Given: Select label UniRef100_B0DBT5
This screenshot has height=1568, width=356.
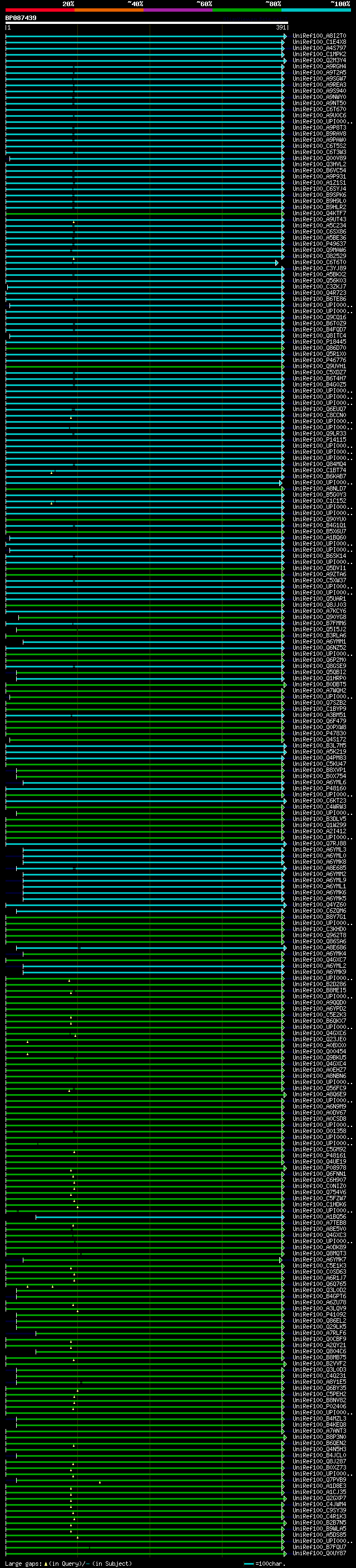Looking at the screenshot, I should [319, 684].
